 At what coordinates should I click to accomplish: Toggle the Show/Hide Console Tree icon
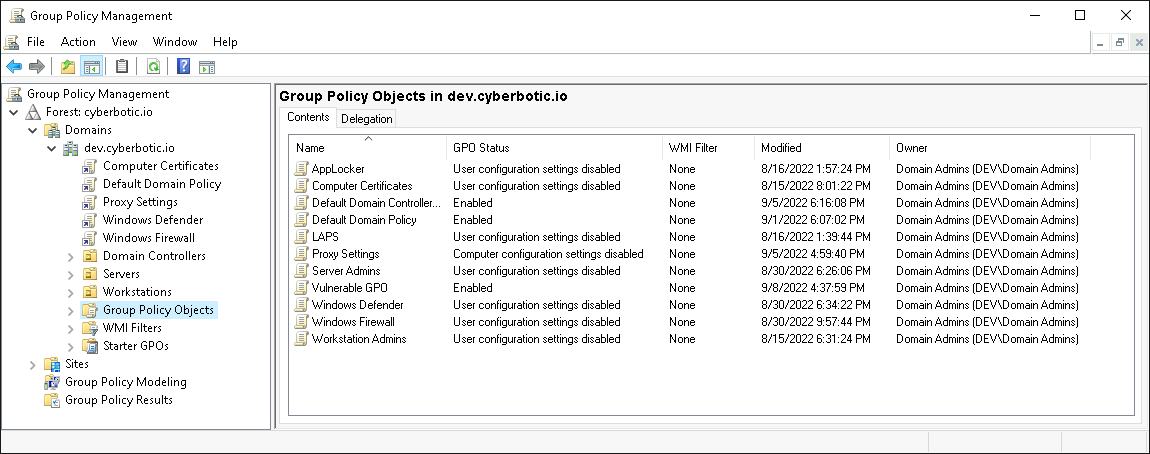(91, 67)
